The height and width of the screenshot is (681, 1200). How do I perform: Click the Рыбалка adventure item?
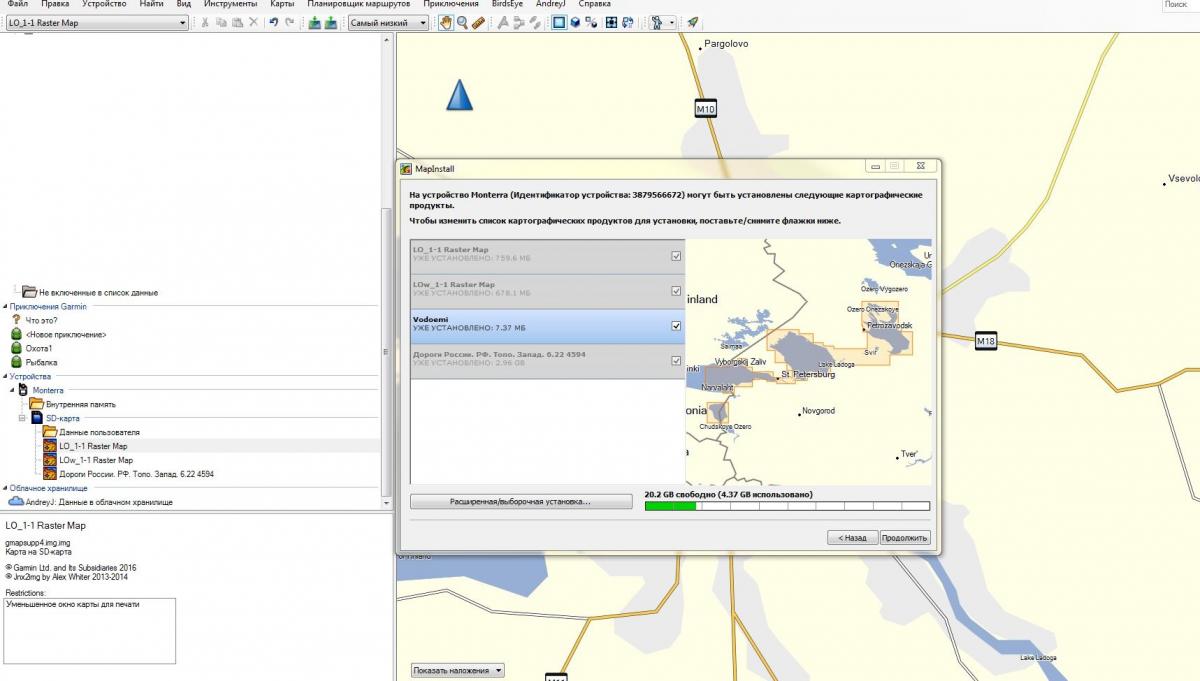(41, 362)
